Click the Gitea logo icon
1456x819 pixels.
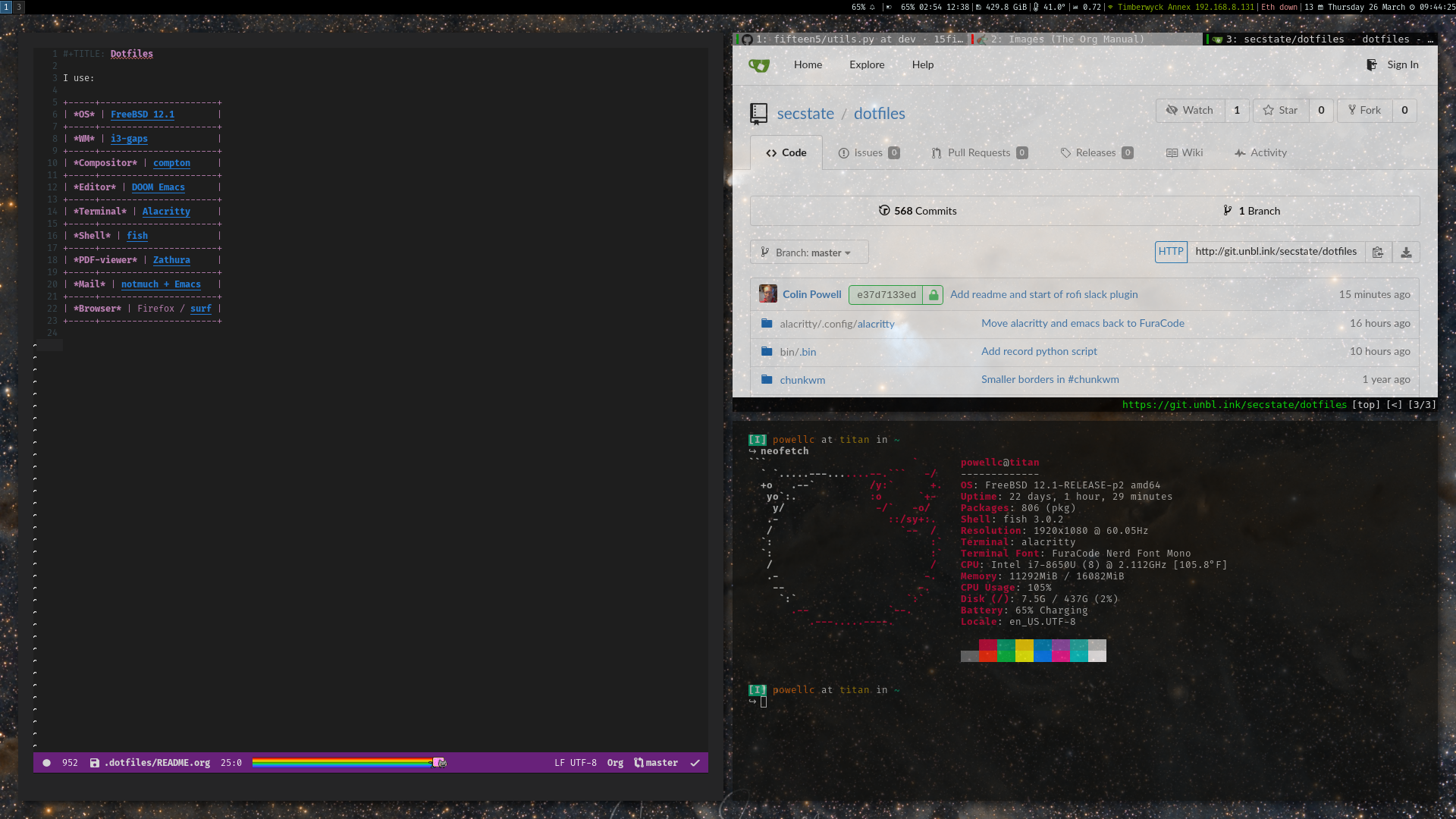pos(759,65)
